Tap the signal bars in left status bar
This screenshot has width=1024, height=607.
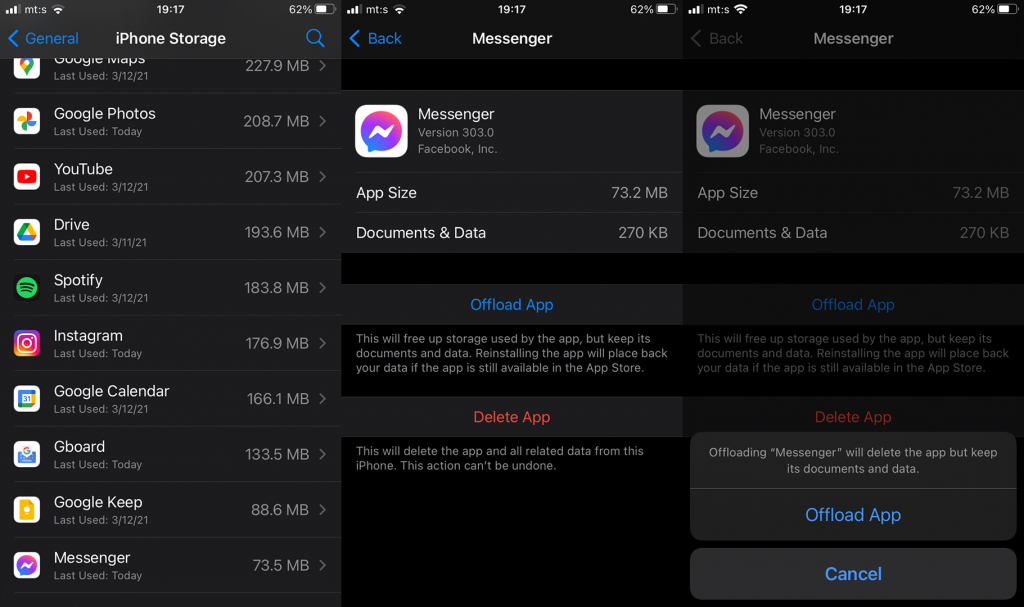pyautogui.click(x=12, y=9)
